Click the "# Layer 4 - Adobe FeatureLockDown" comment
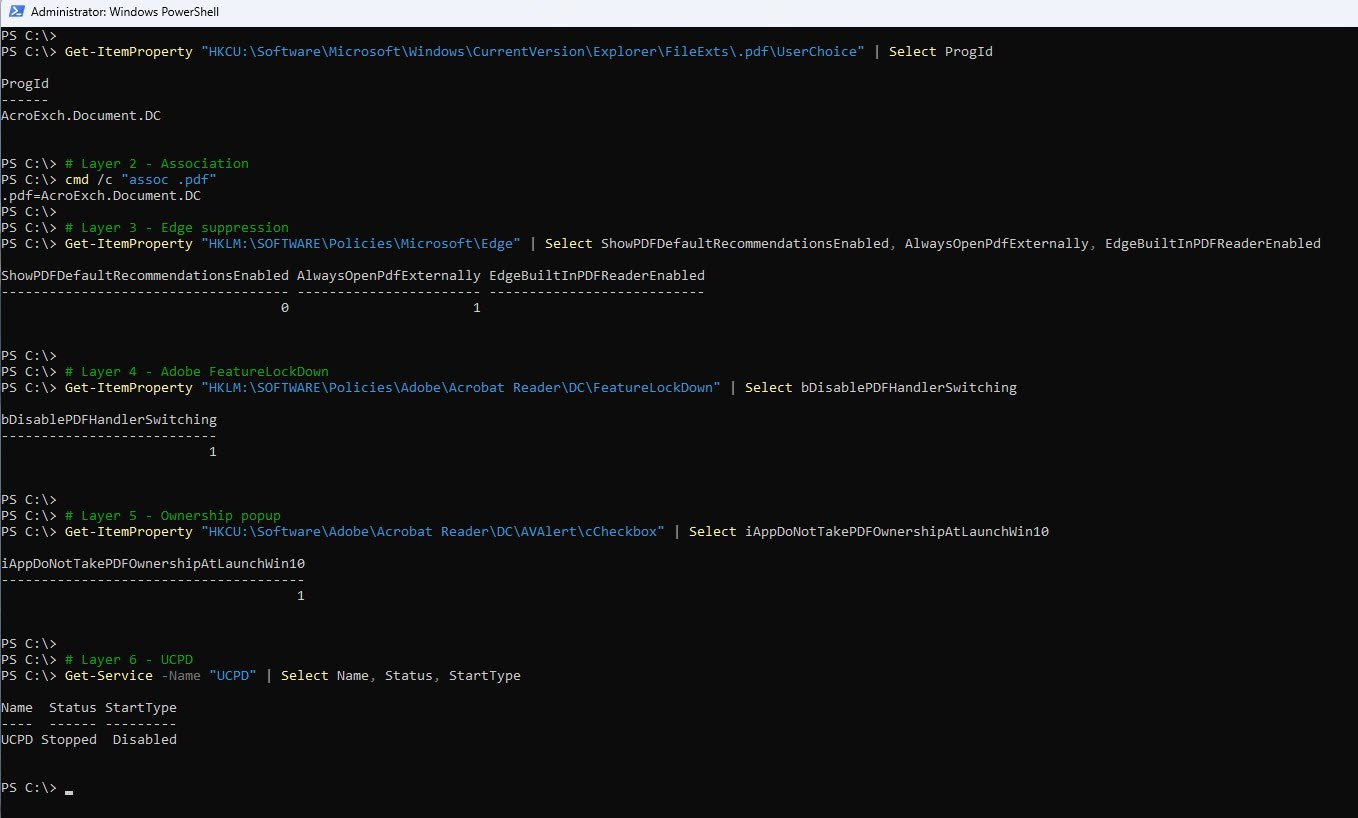The image size is (1358, 818). pyautogui.click(x=196, y=371)
